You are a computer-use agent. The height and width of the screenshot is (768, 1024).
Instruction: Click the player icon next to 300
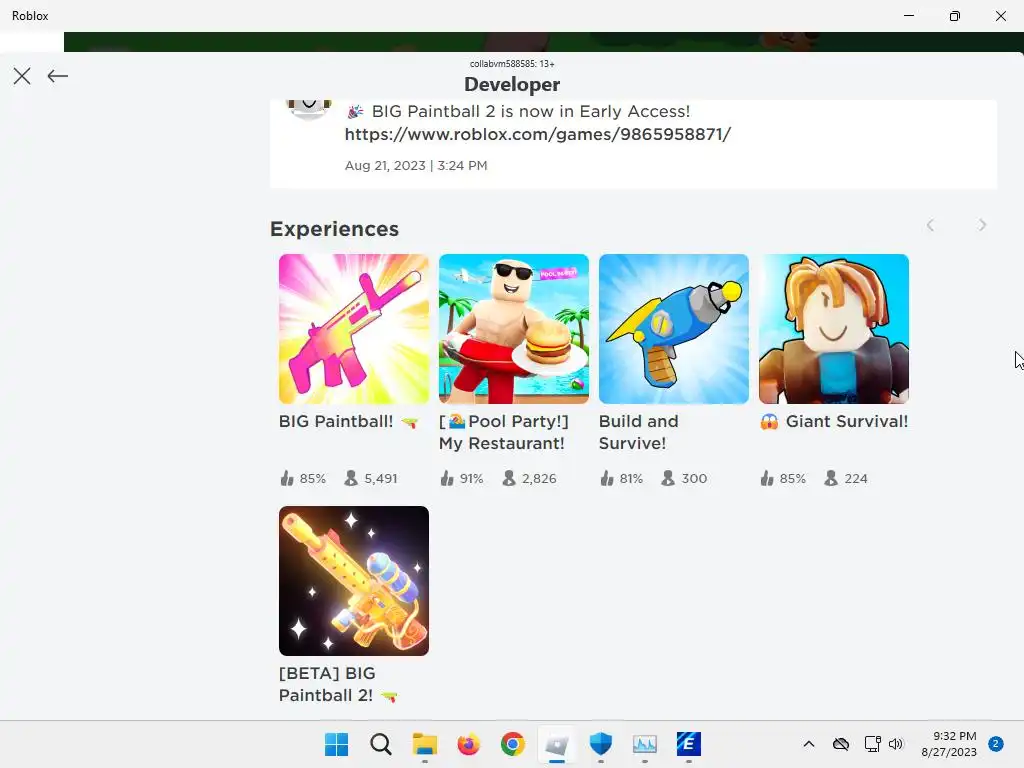pos(667,478)
